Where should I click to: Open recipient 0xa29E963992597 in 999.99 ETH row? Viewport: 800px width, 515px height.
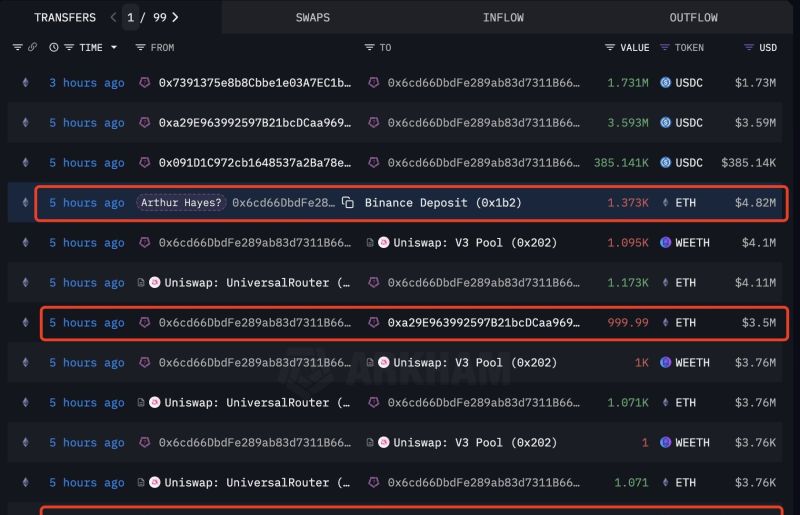(483, 323)
